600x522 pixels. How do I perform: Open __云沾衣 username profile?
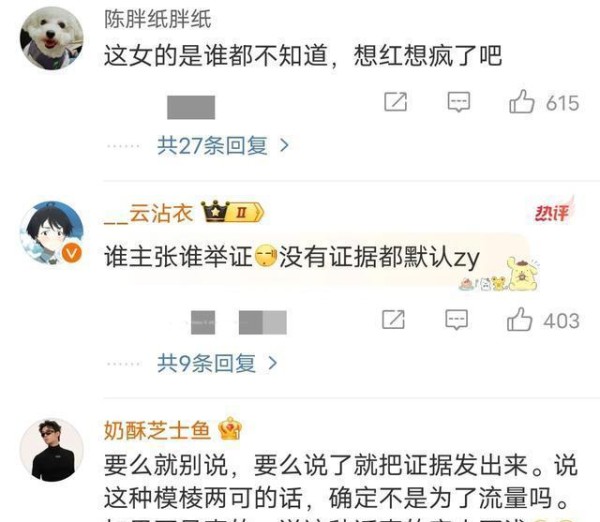click(x=148, y=213)
